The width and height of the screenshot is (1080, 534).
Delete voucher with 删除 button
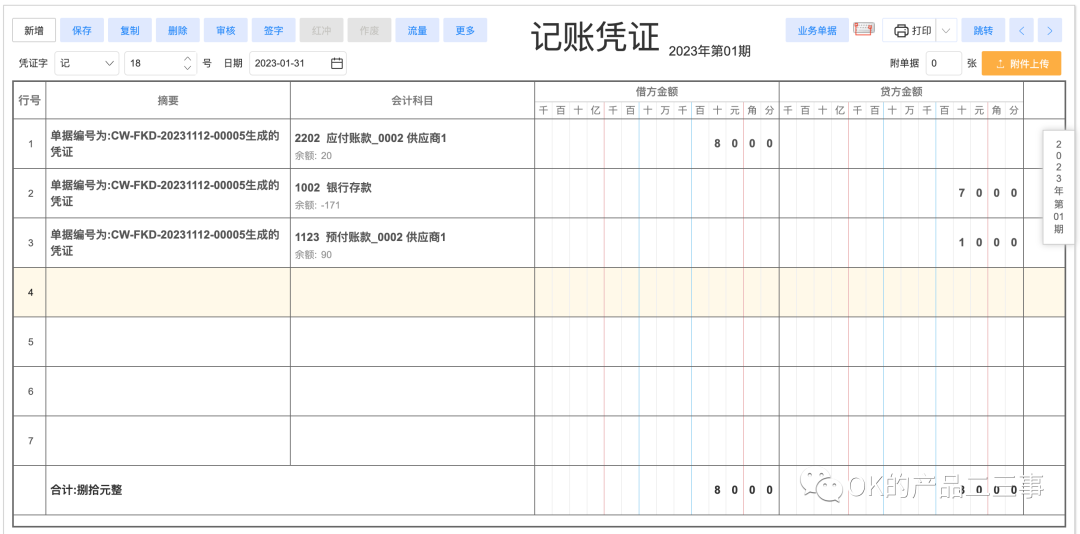pos(178,30)
